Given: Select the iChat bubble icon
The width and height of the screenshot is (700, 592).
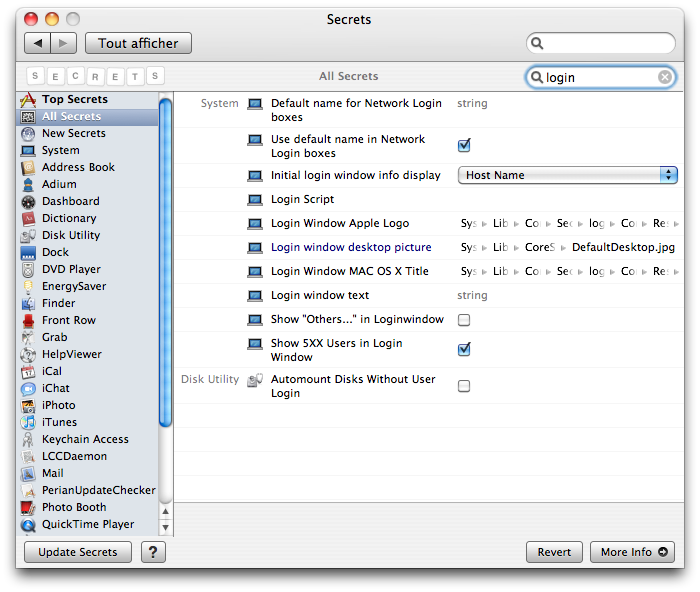Looking at the screenshot, I should pos(28,388).
